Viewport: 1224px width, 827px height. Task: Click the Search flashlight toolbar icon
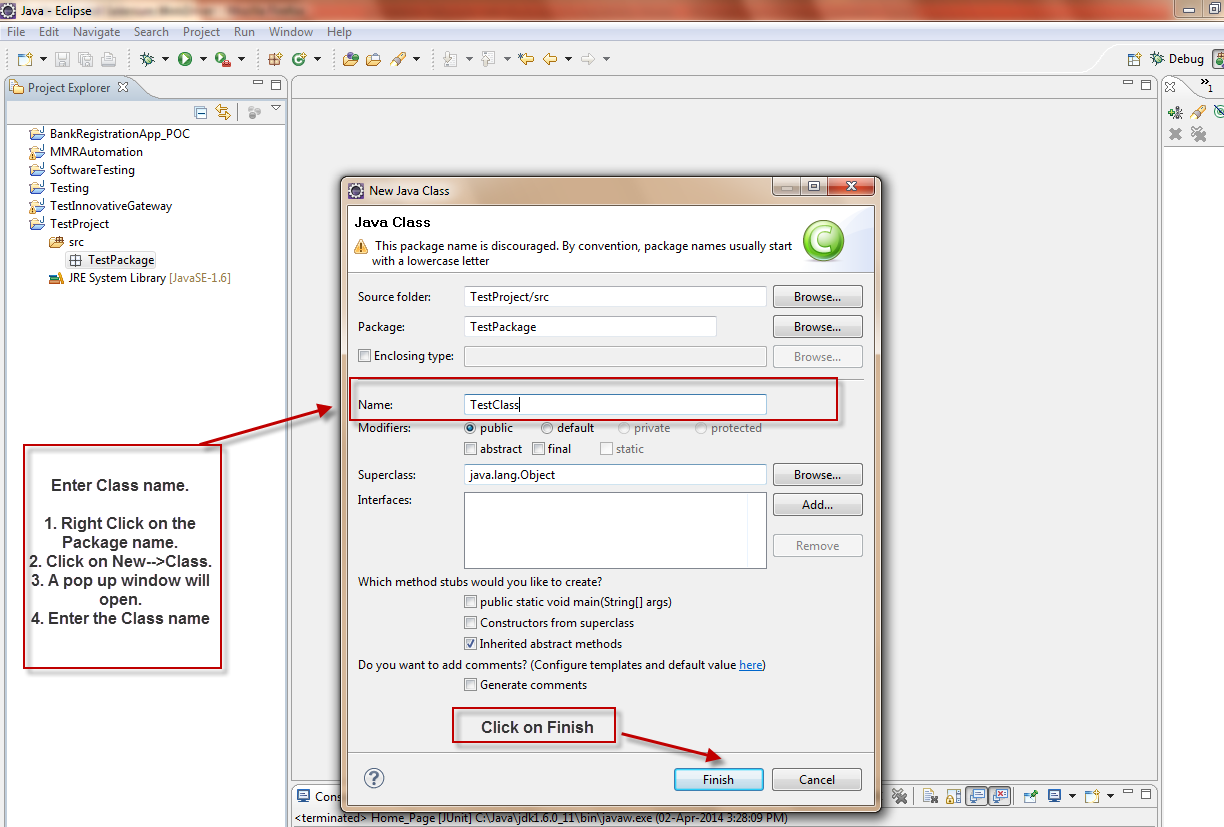[x=398, y=59]
